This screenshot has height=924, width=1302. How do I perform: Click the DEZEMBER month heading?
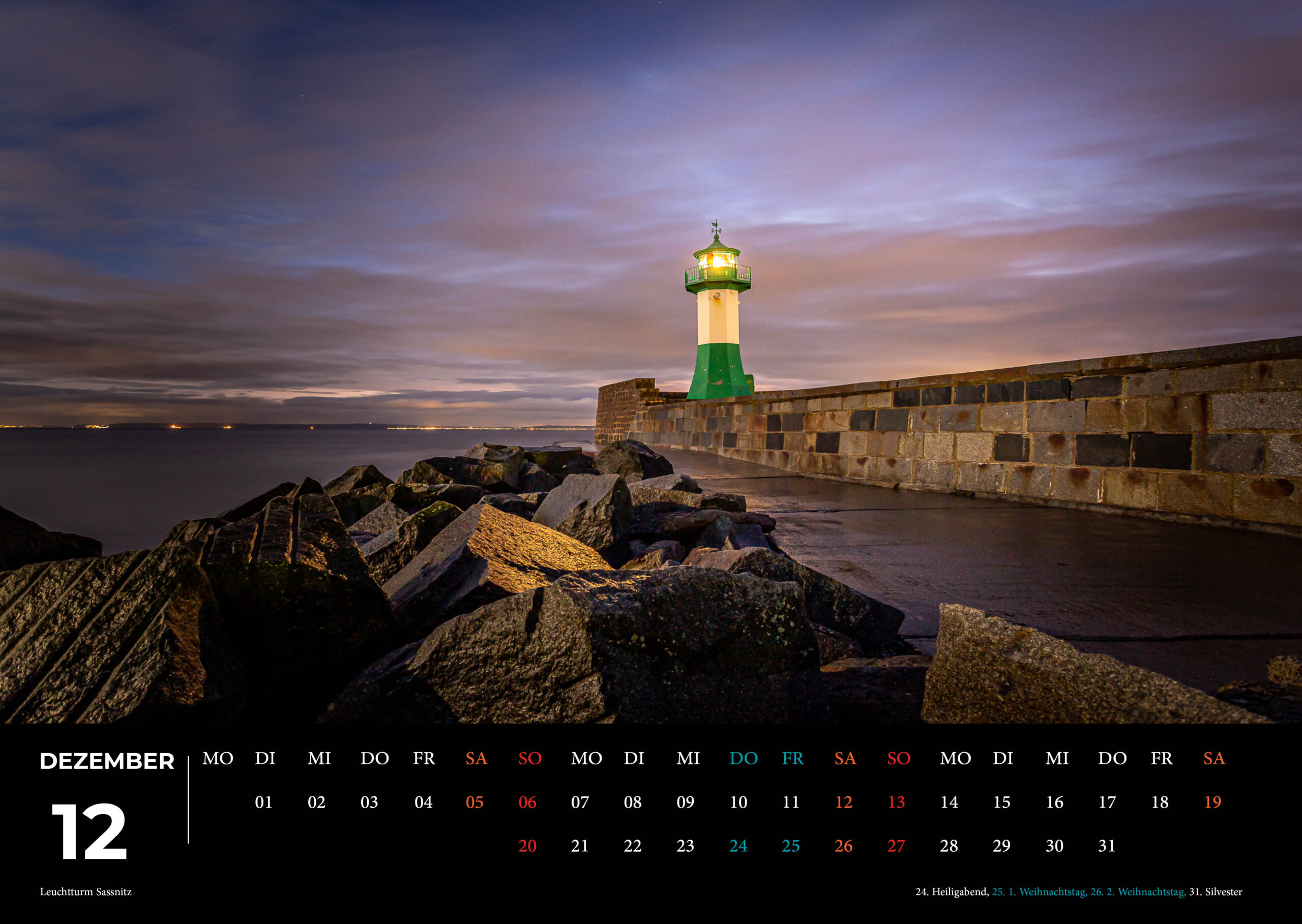pyautogui.click(x=106, y=761)
